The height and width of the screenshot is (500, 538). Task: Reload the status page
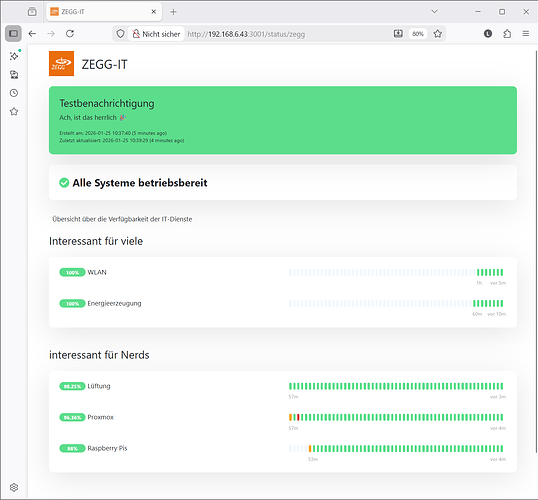click(70, 34)
